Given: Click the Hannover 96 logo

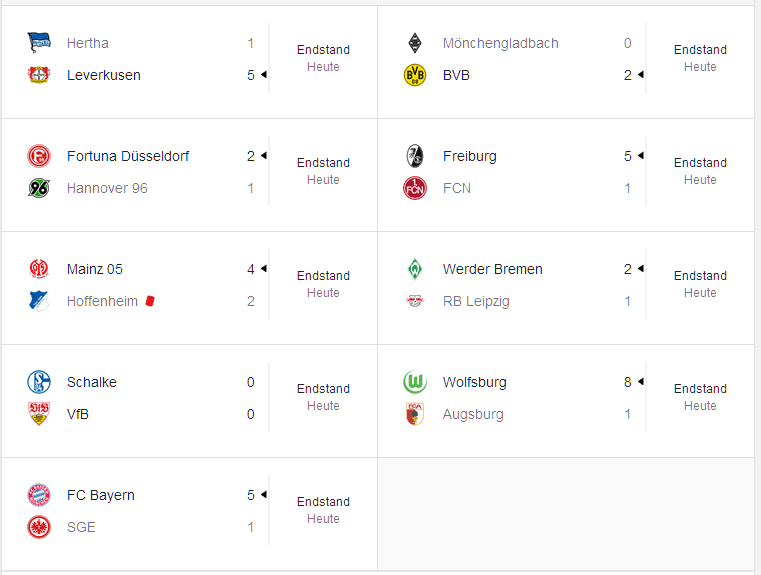Looking at the screenshot, I should point(39,188).
